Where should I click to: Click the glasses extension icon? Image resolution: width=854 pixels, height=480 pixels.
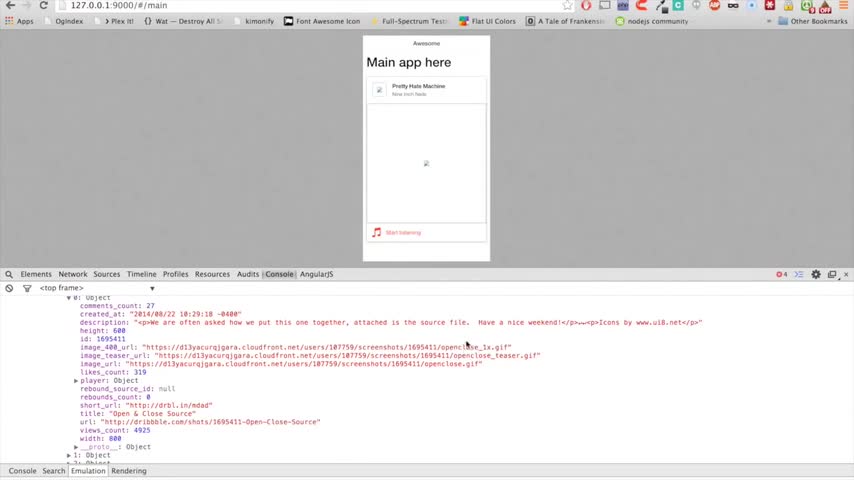tap(733, 5)
